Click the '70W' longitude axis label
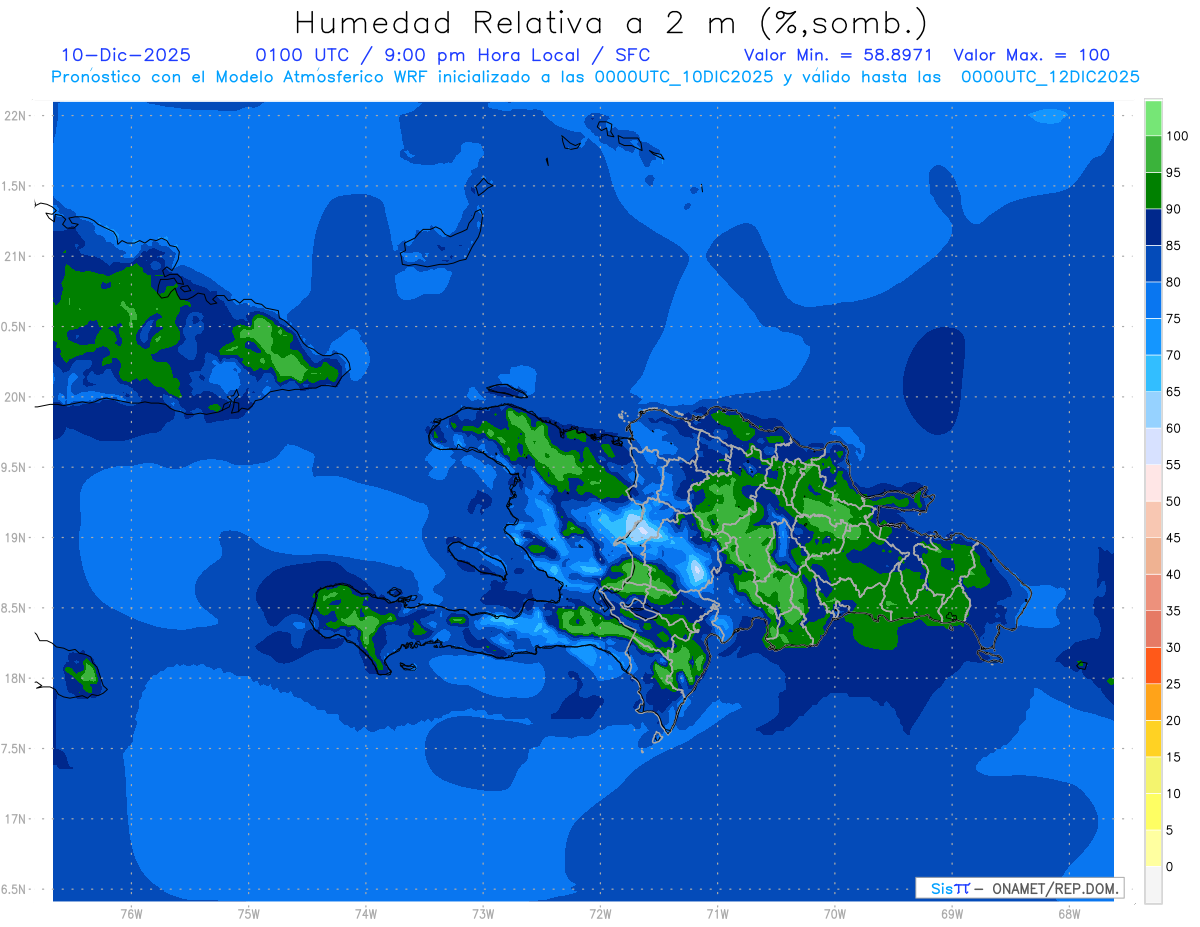Screen dimensions: 1200x927 pos(835,914)
